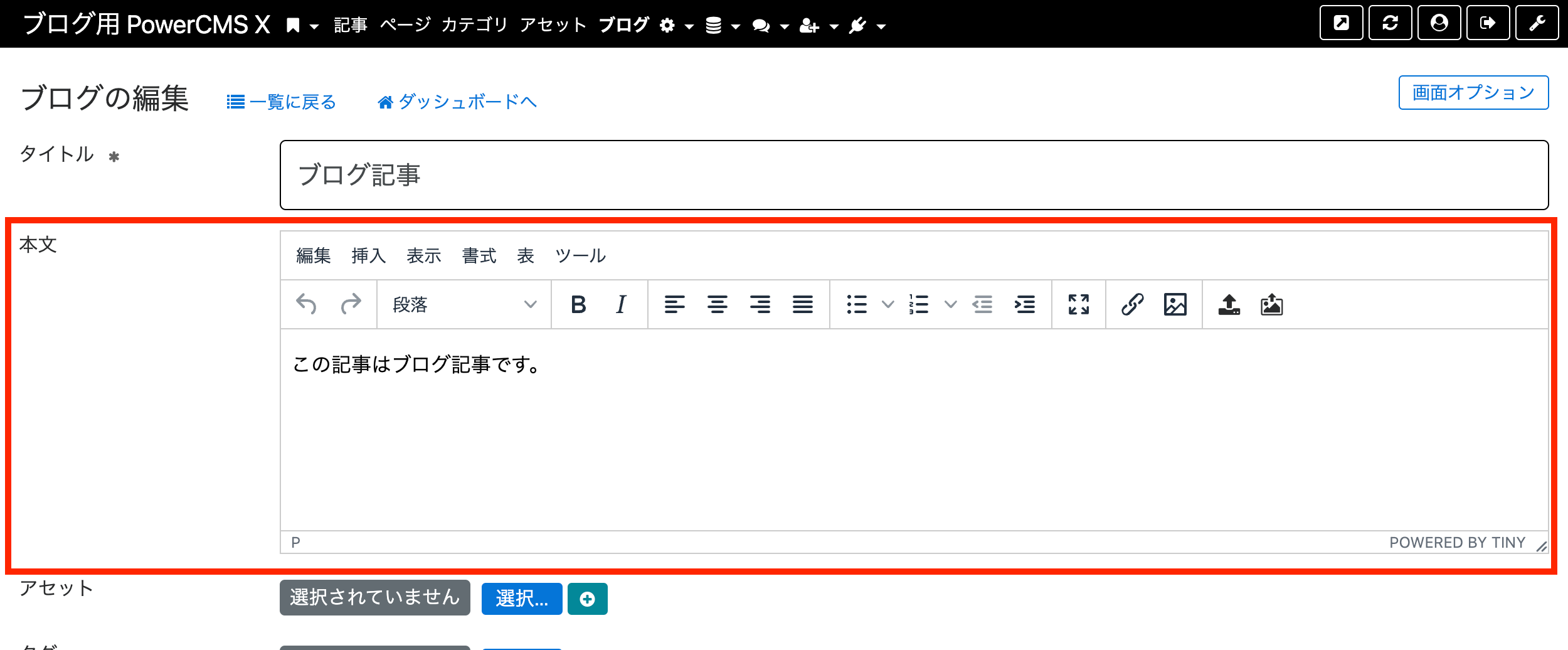
Task: Expand the arrow next to the users icon
Action: [834, 26]
